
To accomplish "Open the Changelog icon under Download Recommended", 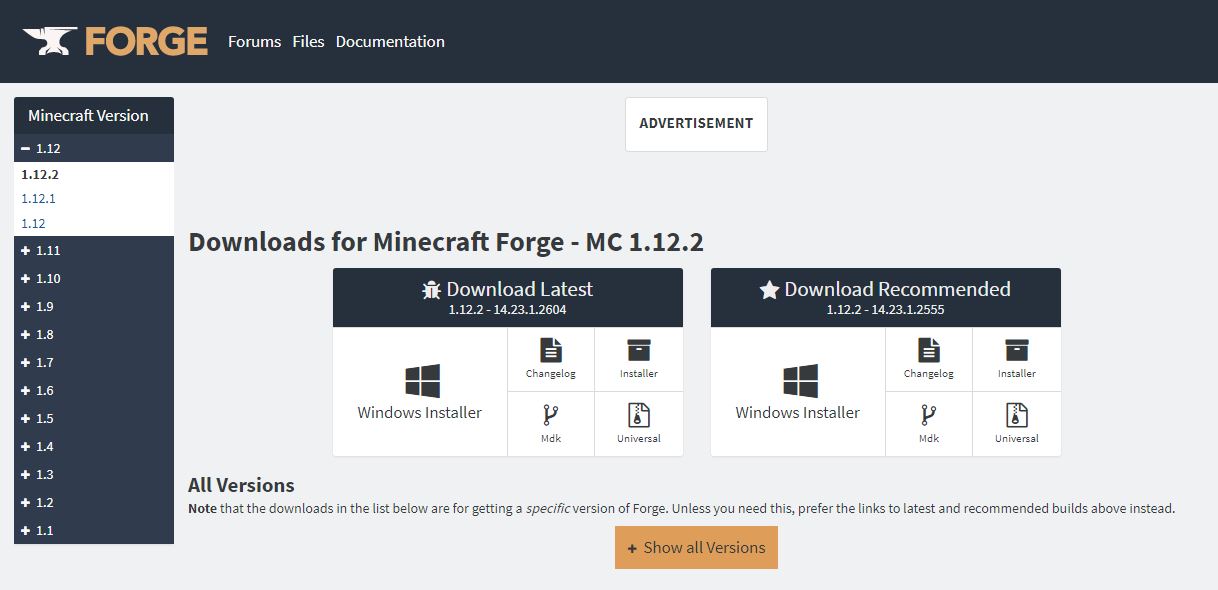I will coord(929,350).
